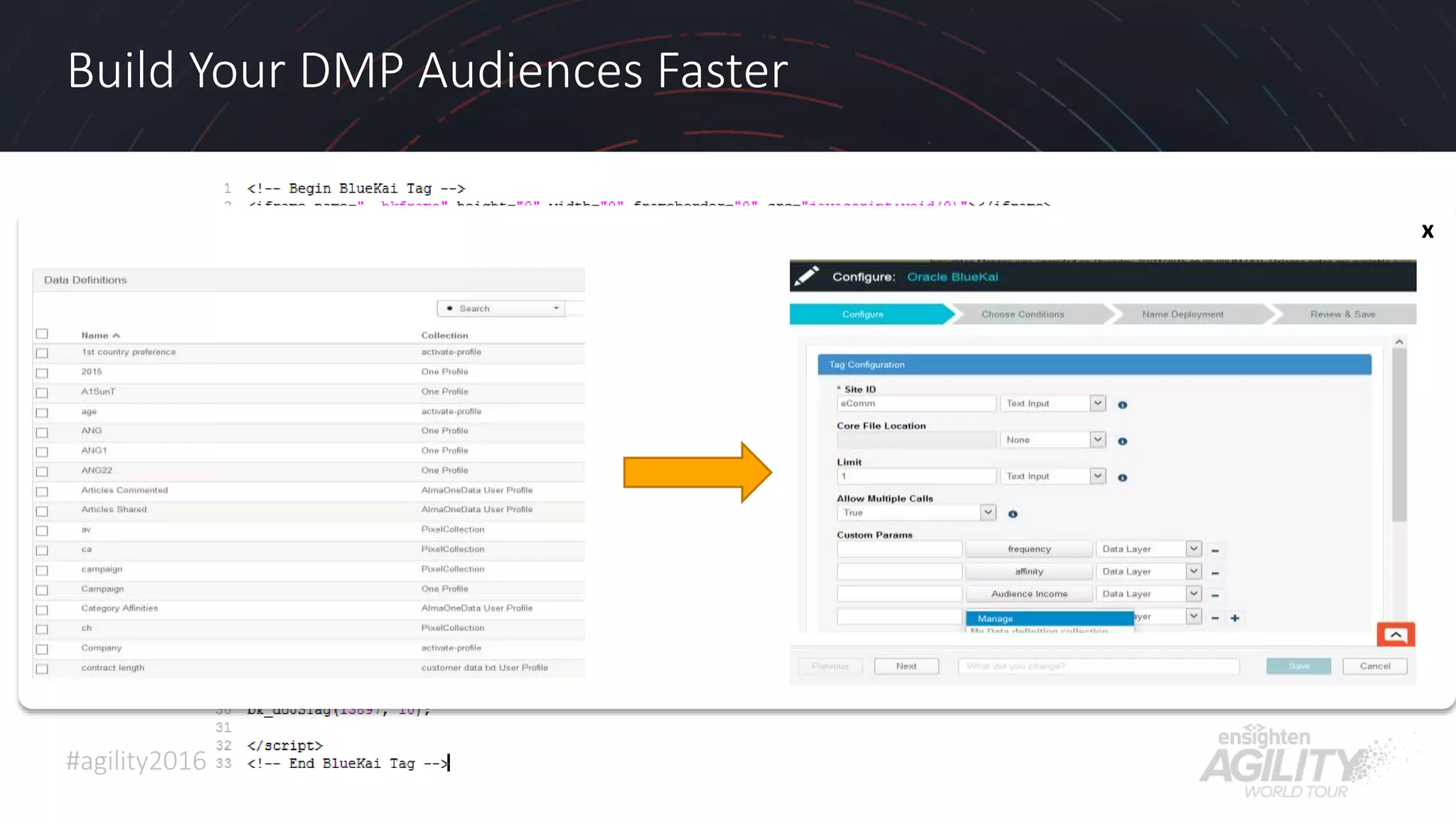This screenshot has width=1456, height=819.
Task: Click the frequency param button
Action: [x=1029, y=549]
